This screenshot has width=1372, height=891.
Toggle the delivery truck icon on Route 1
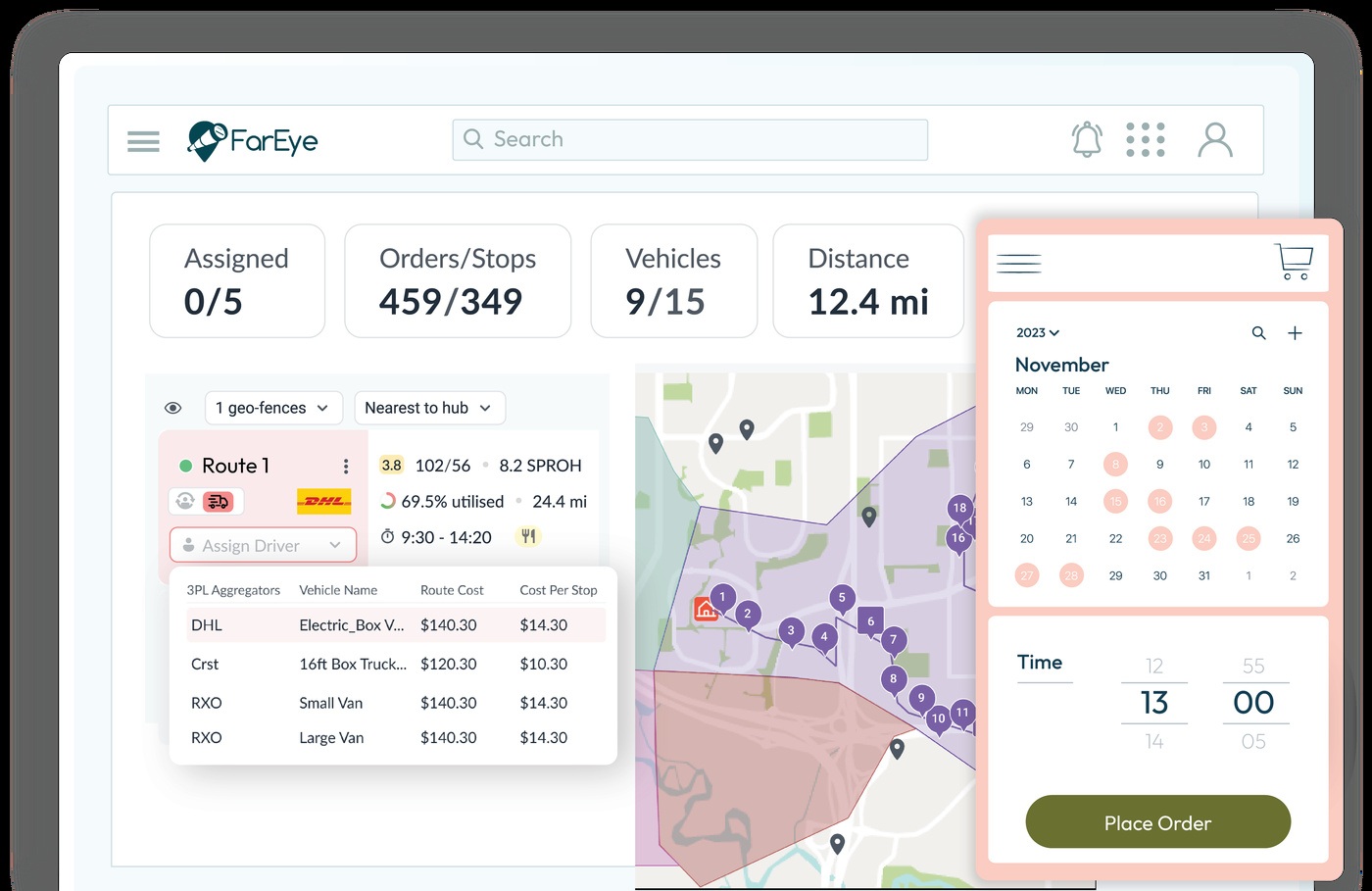click(218, 501)
